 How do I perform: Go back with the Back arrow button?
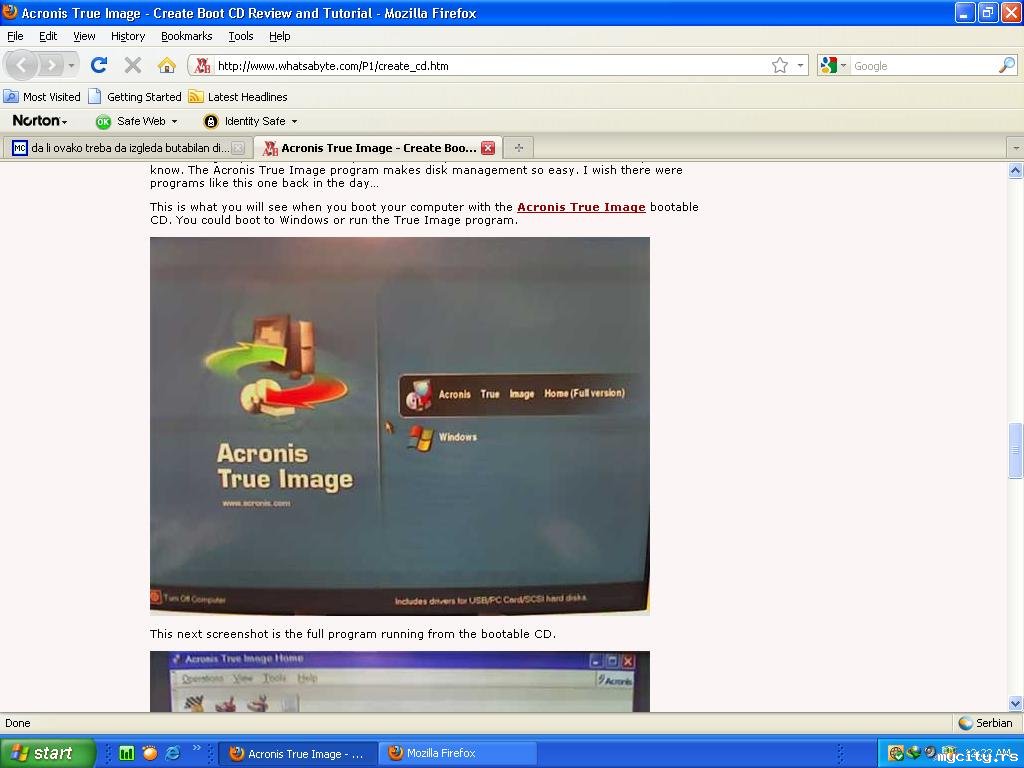[x=22, y=65]
